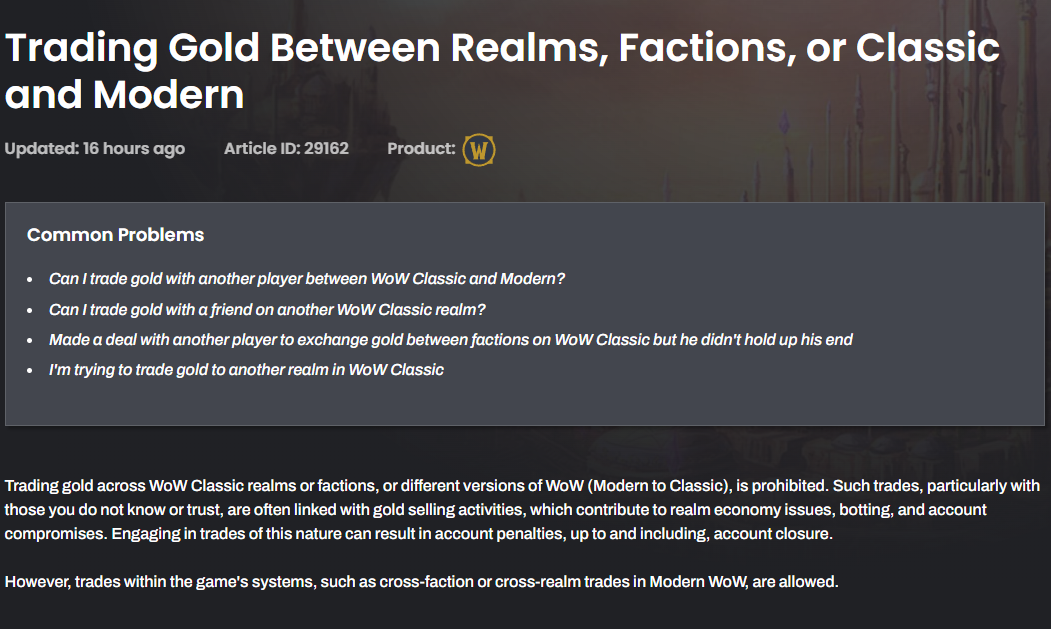Click the words 'and Modern' in the title
The width and height of the screenshot is (1051, 629).
point(125,95)
